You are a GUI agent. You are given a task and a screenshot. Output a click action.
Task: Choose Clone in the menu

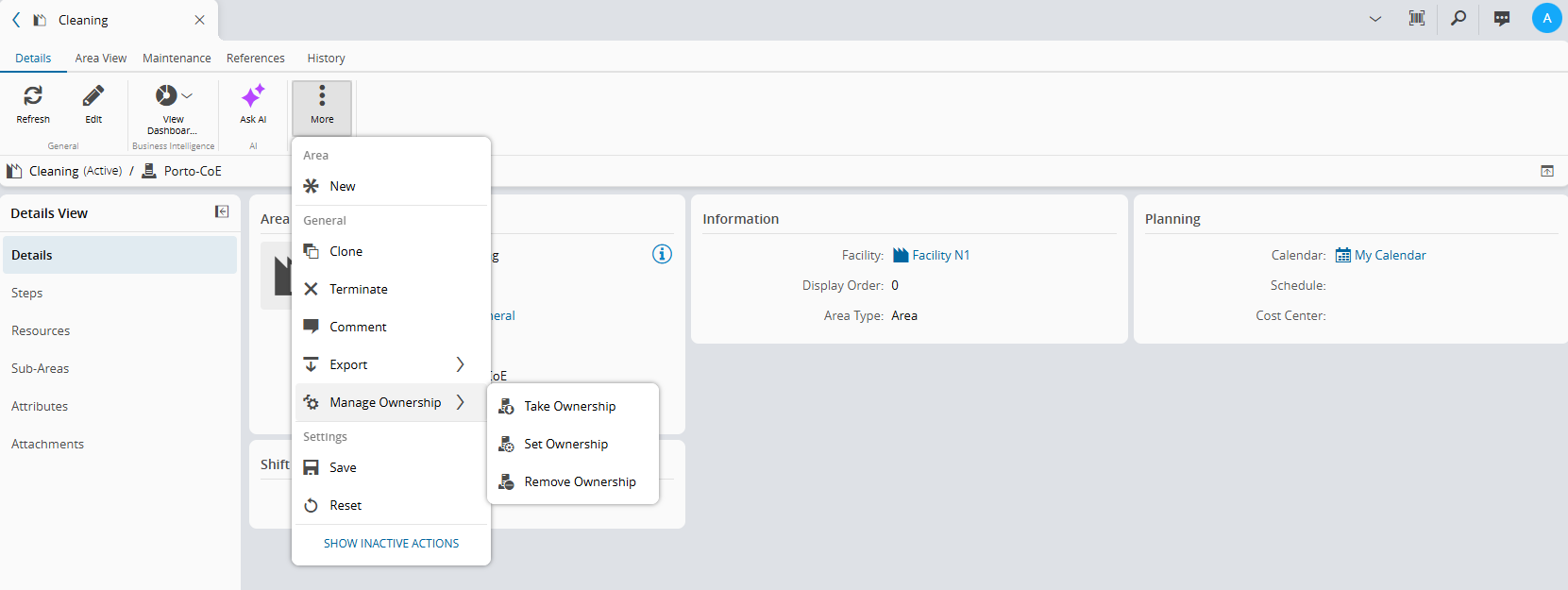pyautogui.click(x=392, y=251)
